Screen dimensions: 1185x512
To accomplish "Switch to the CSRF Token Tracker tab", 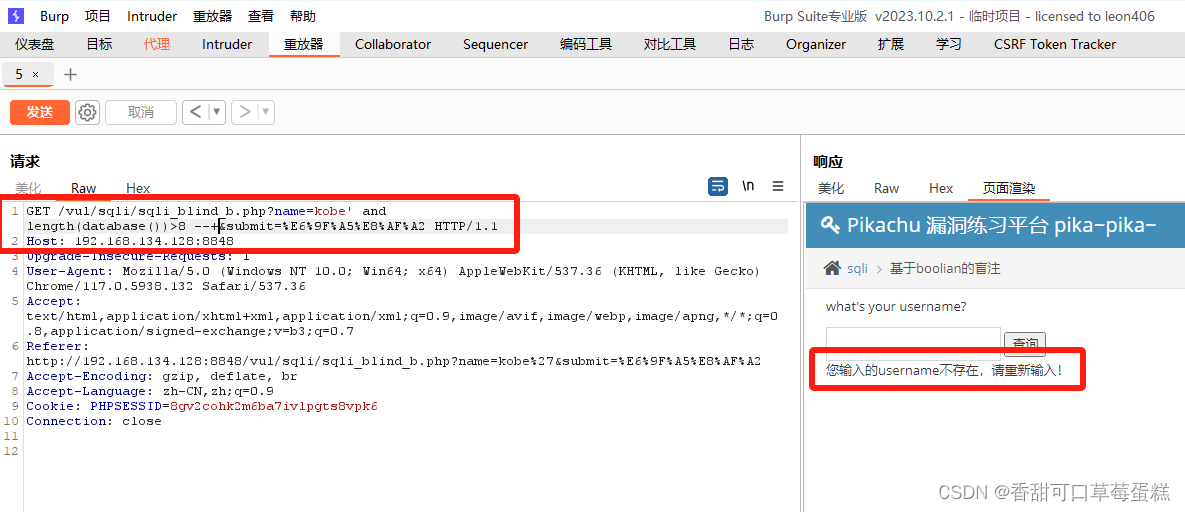I will 1055,44.
